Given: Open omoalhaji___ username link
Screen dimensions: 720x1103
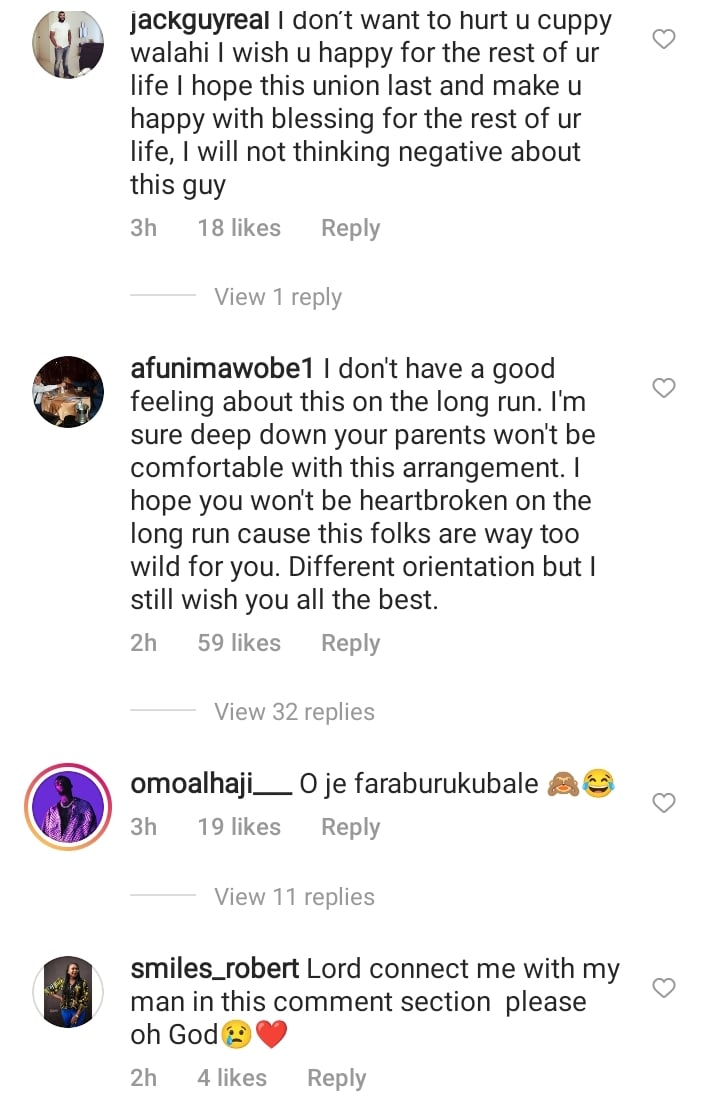Looking at the screenshot, I should click(211, 785).
